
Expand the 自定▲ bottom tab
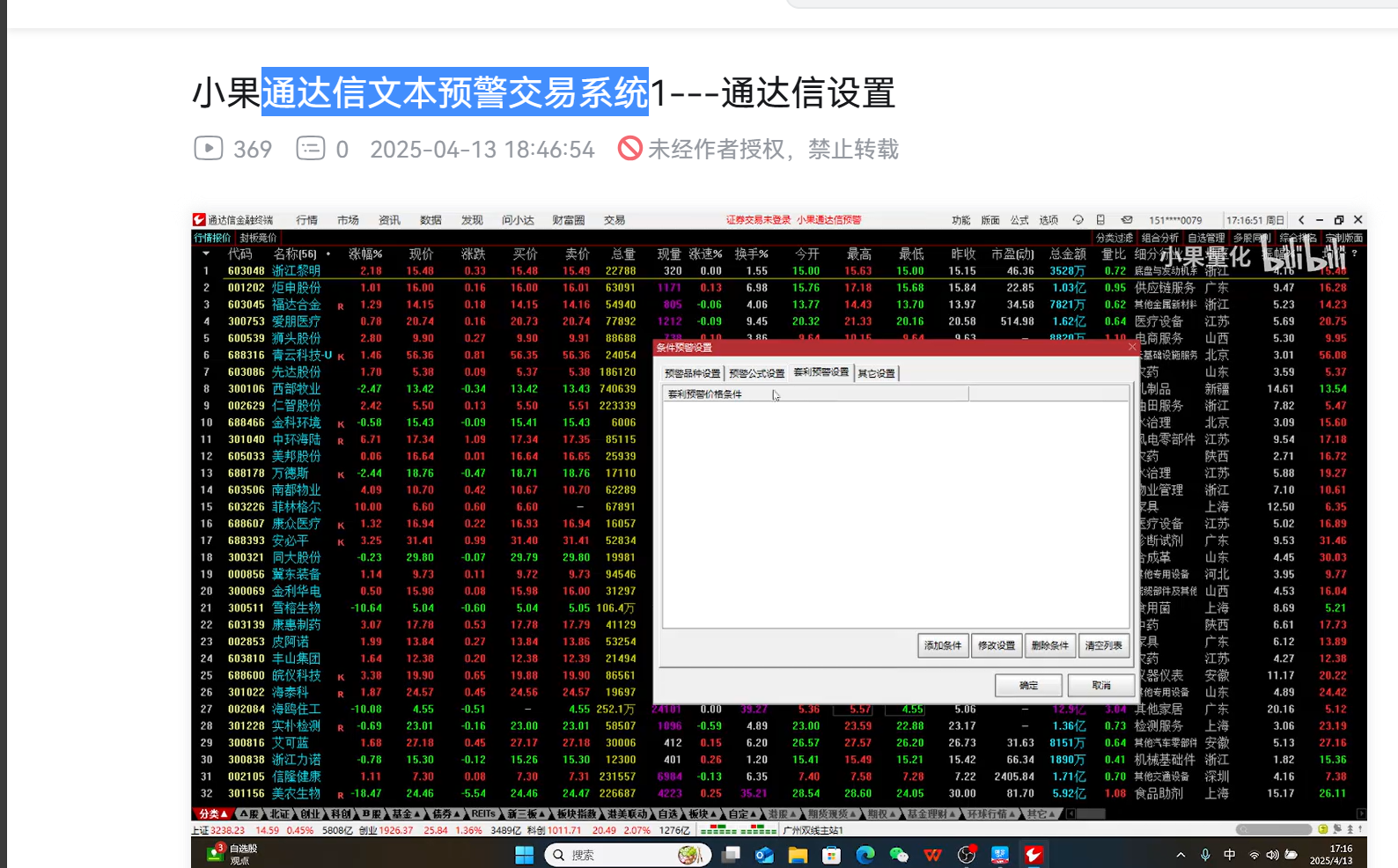pos(743,813)
